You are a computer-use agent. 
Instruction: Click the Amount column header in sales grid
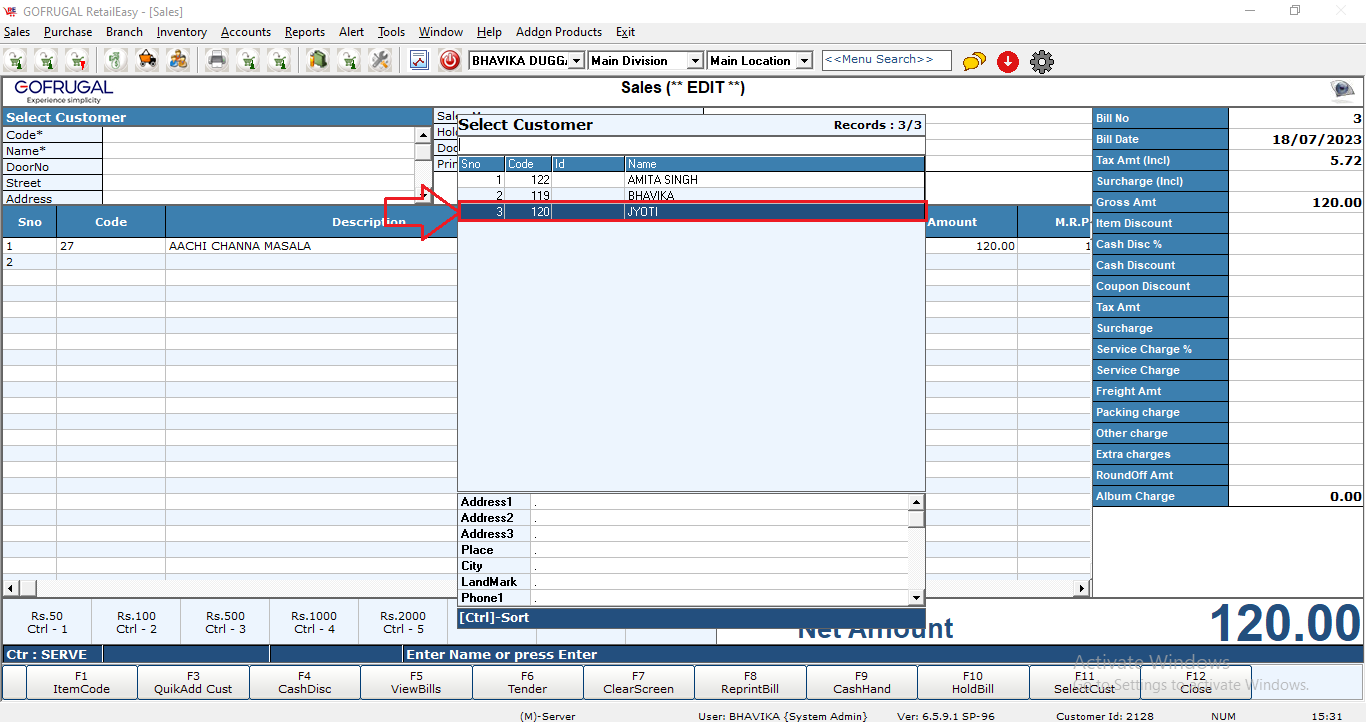pyautogui.click(x=970, y=222)
